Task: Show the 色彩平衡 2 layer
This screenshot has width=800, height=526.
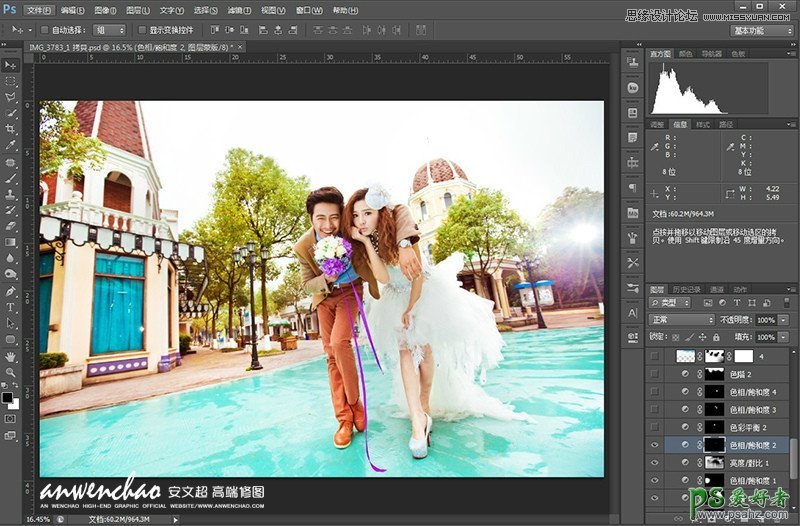Action: pos(654,427)
